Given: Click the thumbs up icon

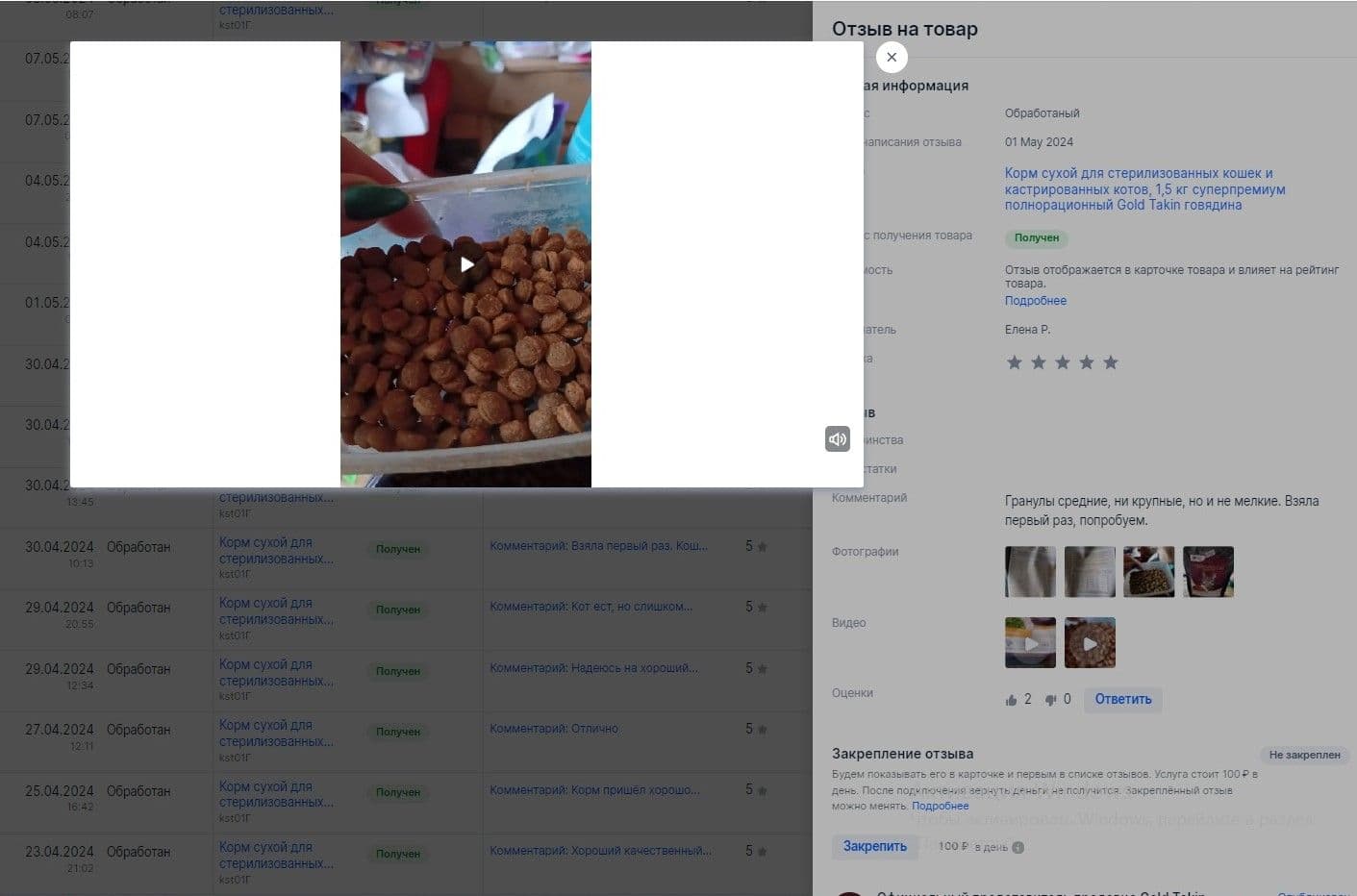Looking at the screenshot, I should pos(1011,700).
